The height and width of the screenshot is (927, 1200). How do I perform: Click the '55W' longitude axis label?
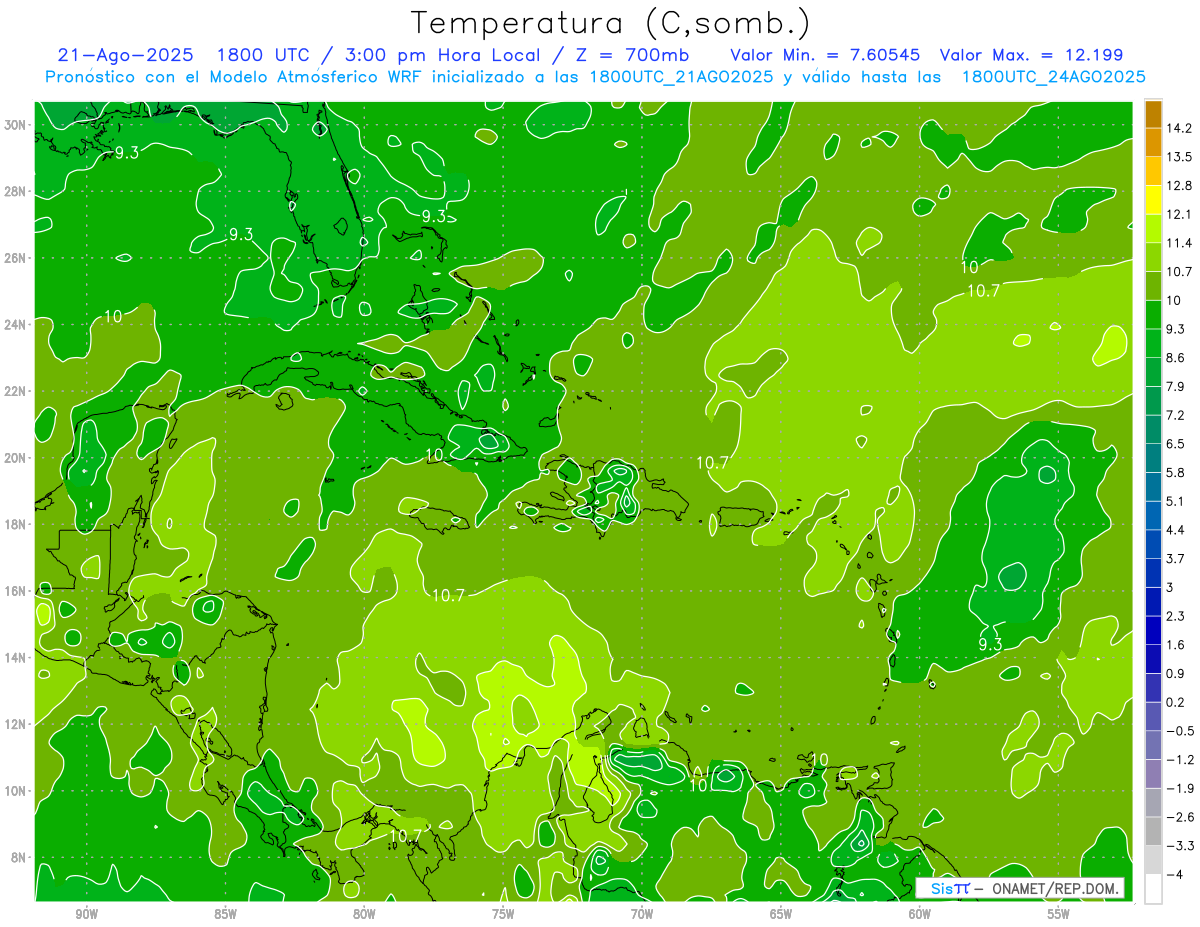pyautogui.click(x=1059, y=914)
